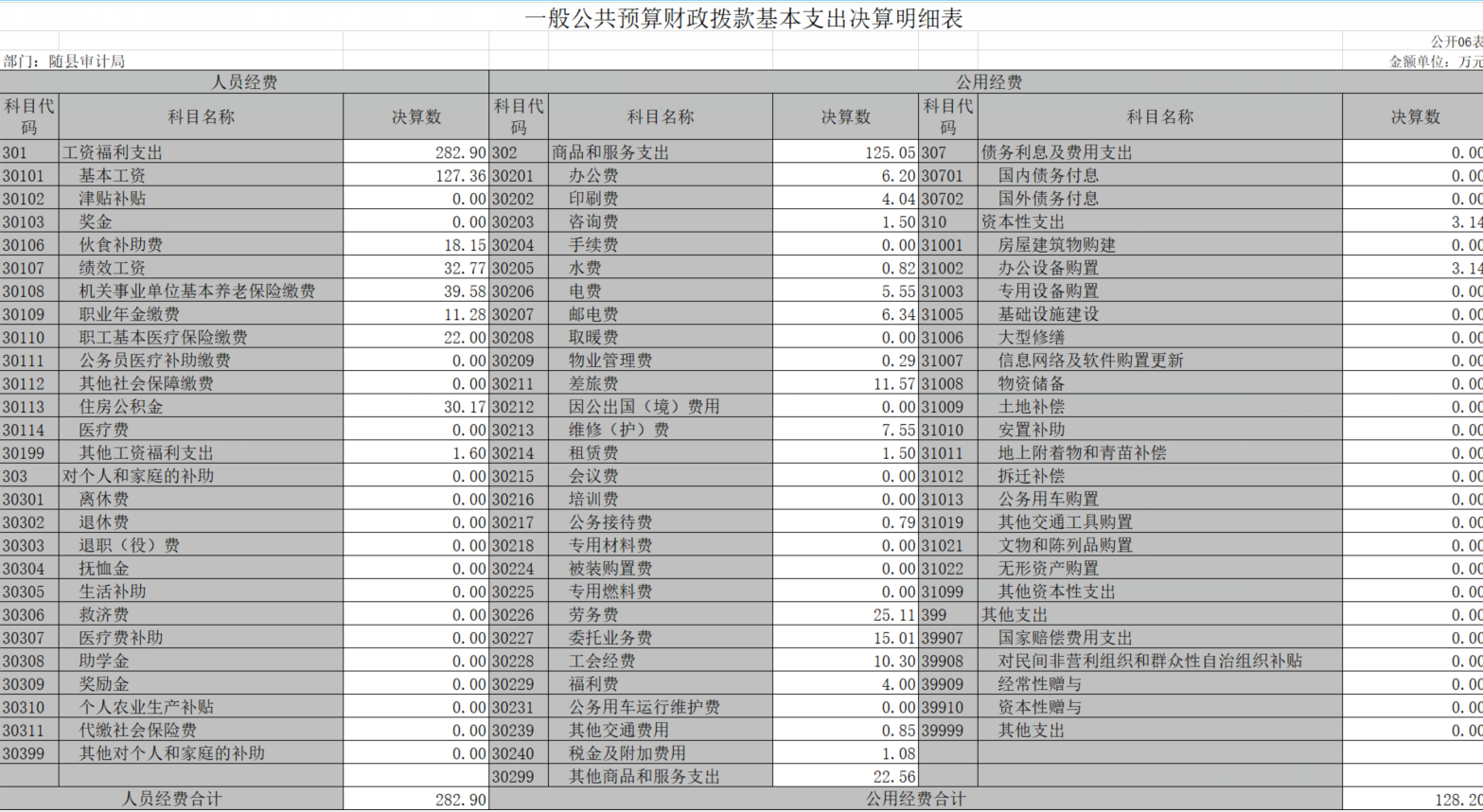Click 信息网络及软件购置更新 cell
The image size is (1483, 812).
(1160, 361)
